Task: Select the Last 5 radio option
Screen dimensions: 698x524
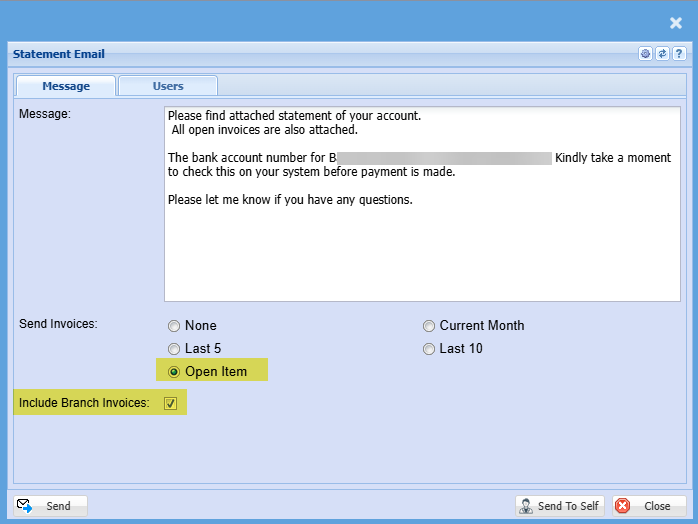Action: tap(174, 349)
